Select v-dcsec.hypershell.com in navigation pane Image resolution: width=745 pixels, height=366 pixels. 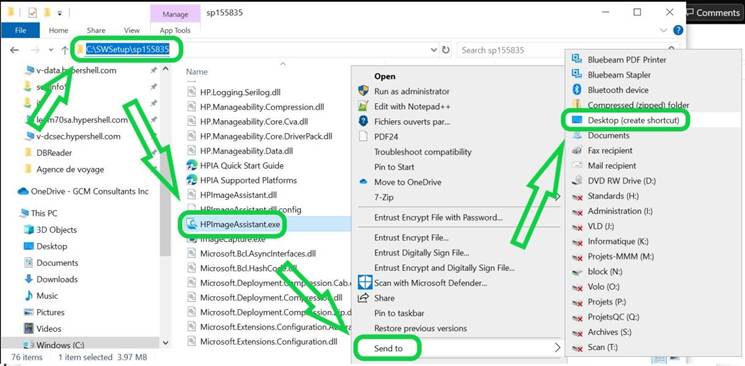(78, 136)
